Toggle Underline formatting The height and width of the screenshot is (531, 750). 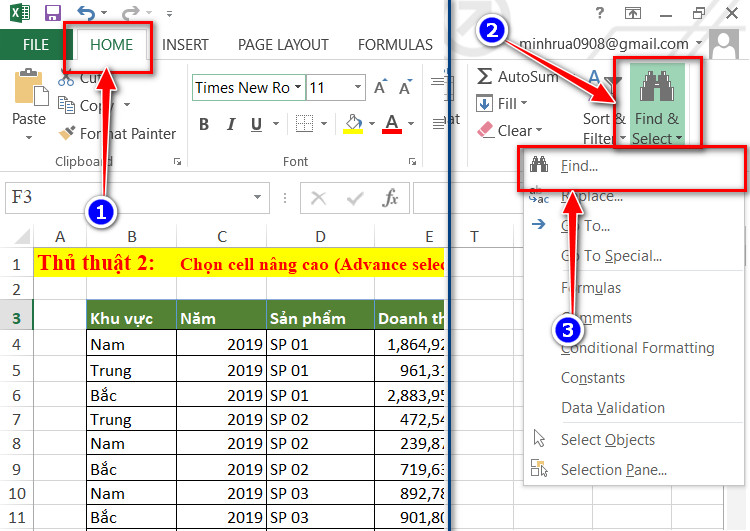click(x=256, y=124)
